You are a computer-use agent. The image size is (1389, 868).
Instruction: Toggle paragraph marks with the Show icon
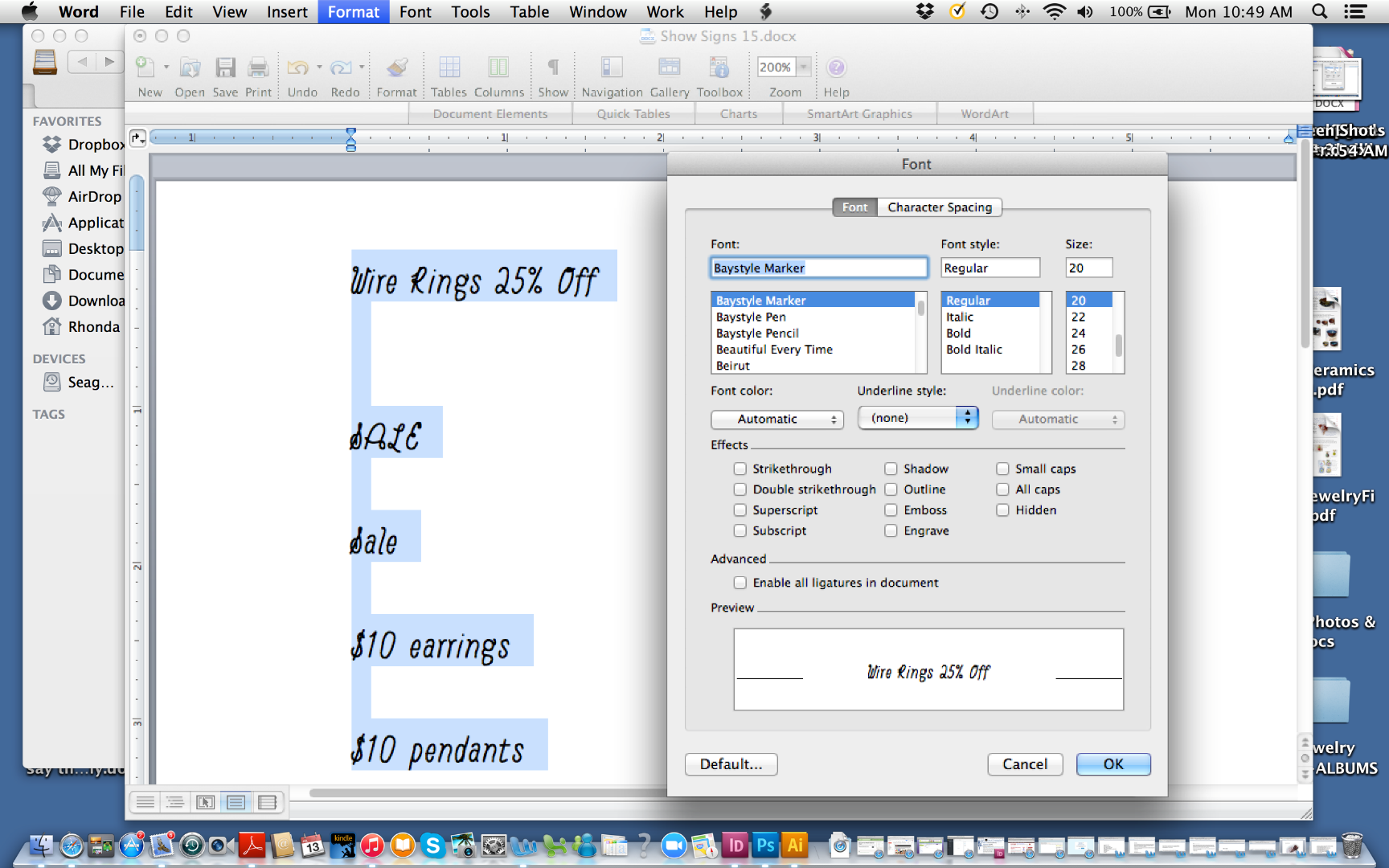552,72
